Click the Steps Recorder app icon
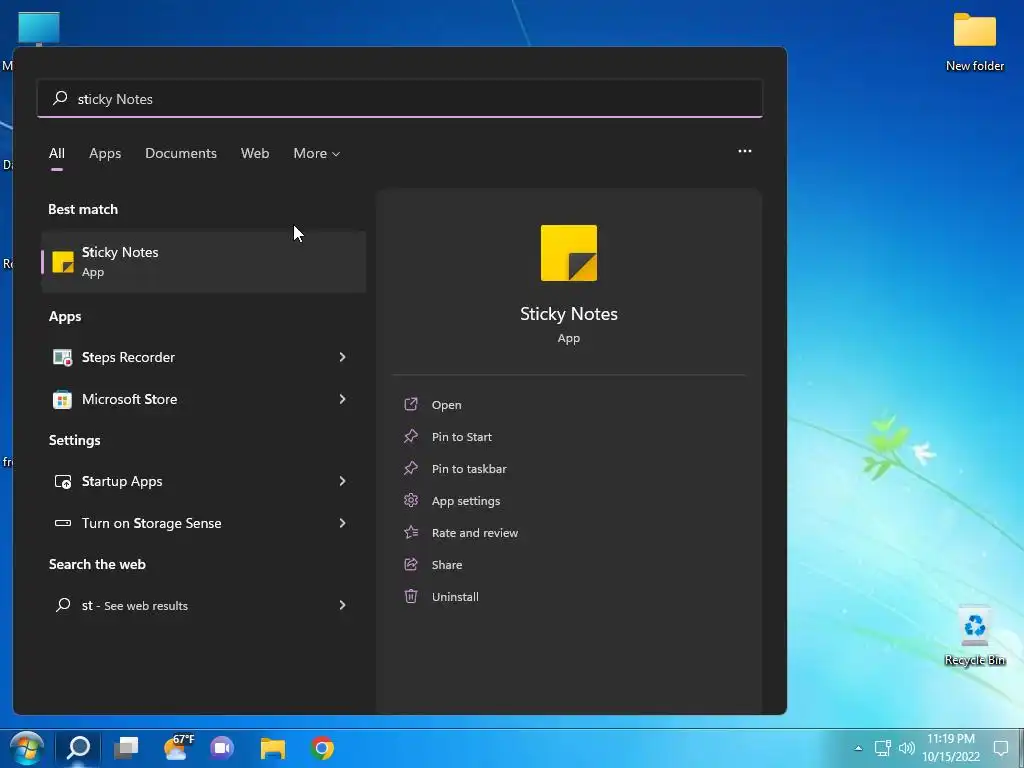Viewport: 1024px width, 768px height. 63,357
